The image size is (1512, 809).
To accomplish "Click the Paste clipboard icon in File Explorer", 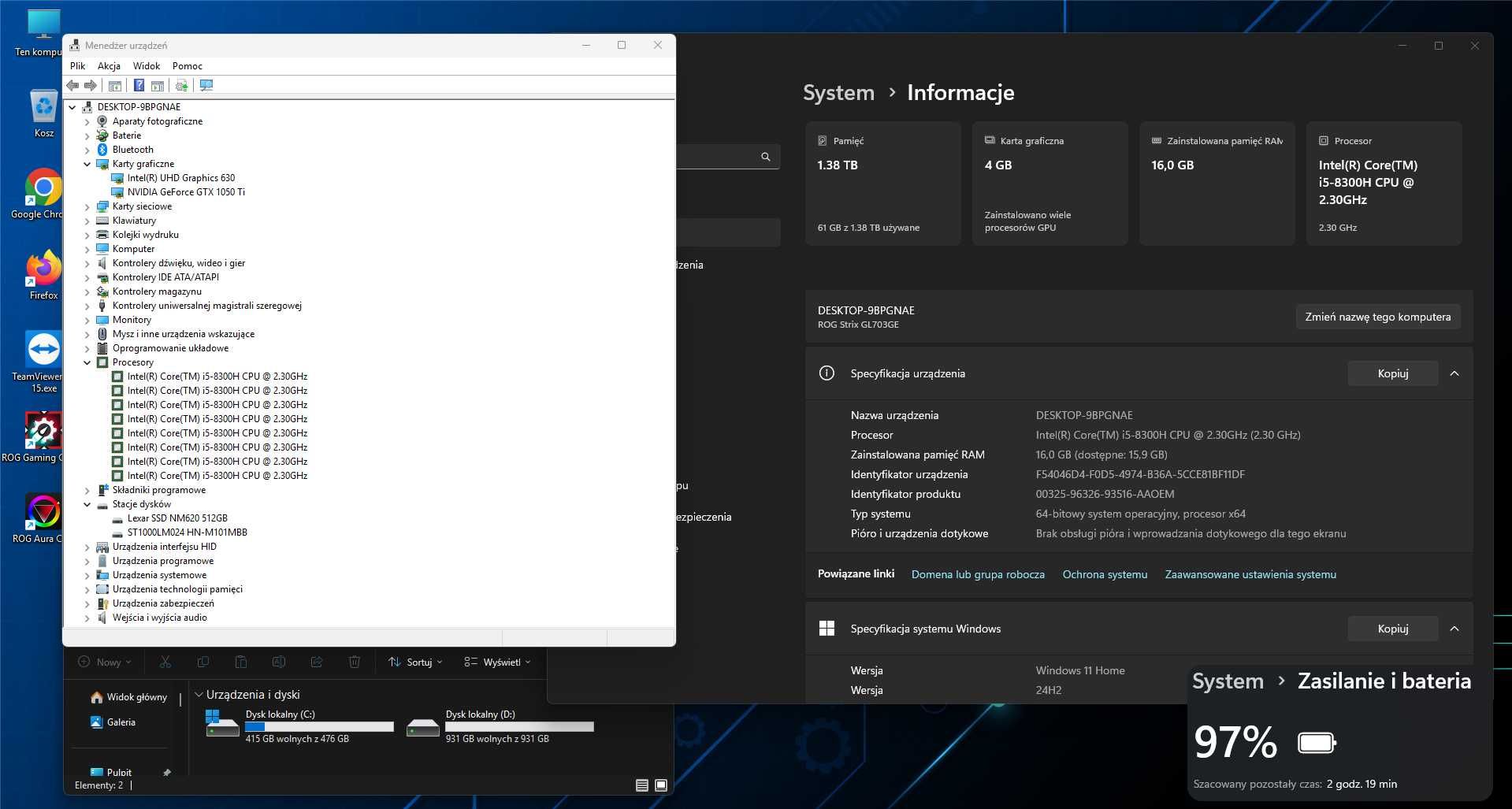I will click(241, 662).
